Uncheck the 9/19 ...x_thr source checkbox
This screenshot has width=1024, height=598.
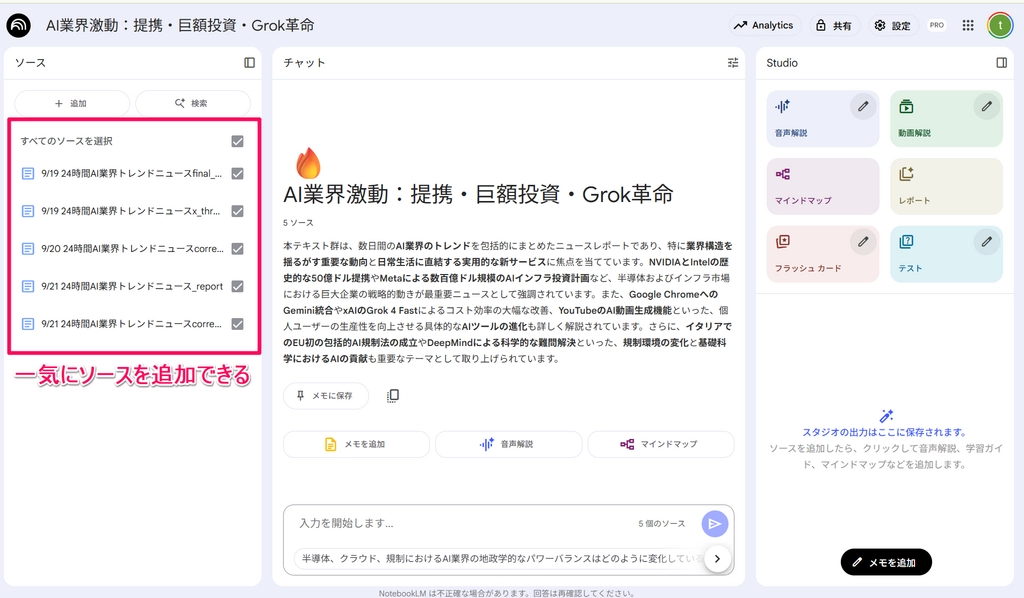pos(238,211)
